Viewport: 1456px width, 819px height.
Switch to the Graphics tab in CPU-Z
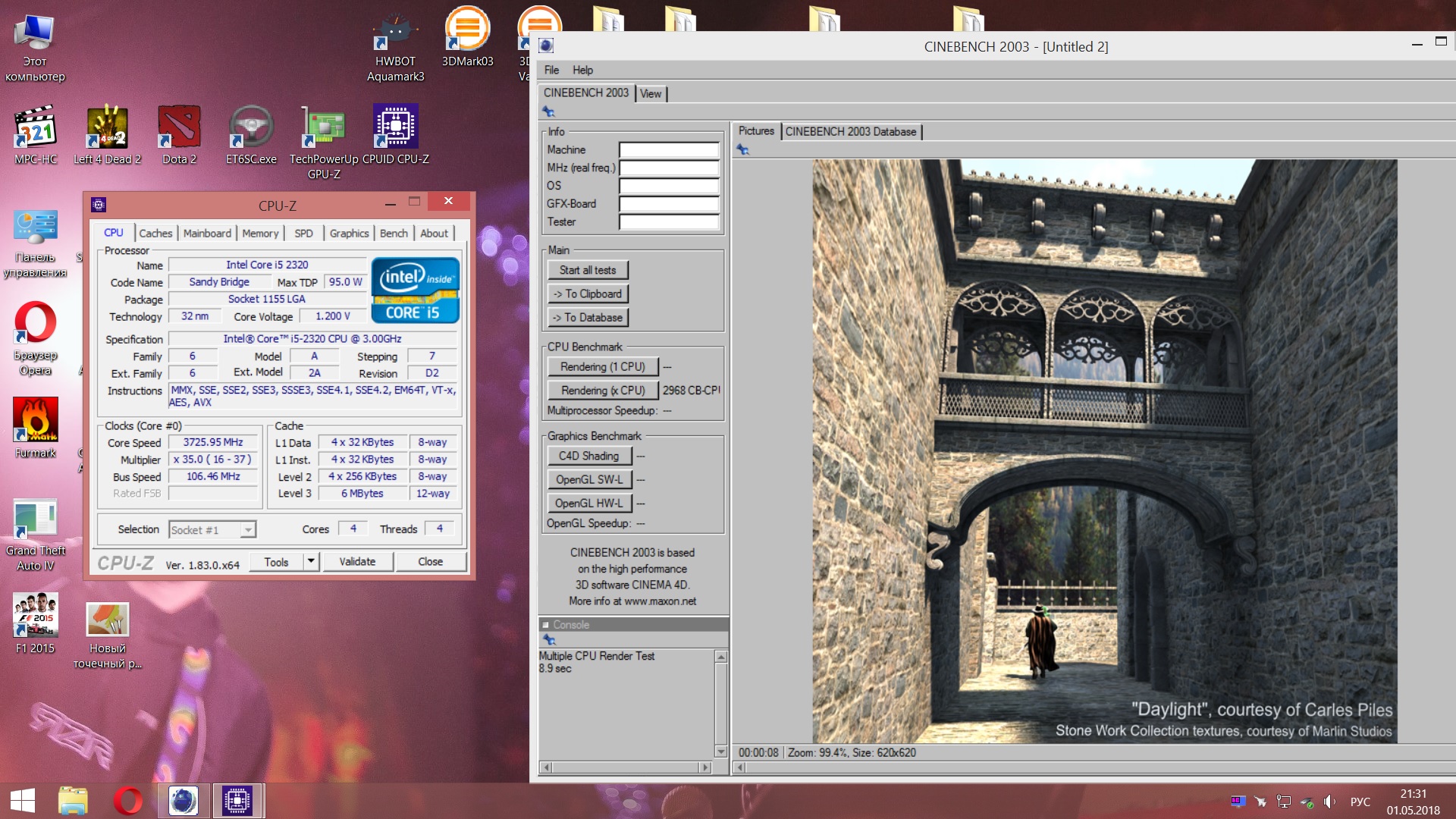point(349,233)
